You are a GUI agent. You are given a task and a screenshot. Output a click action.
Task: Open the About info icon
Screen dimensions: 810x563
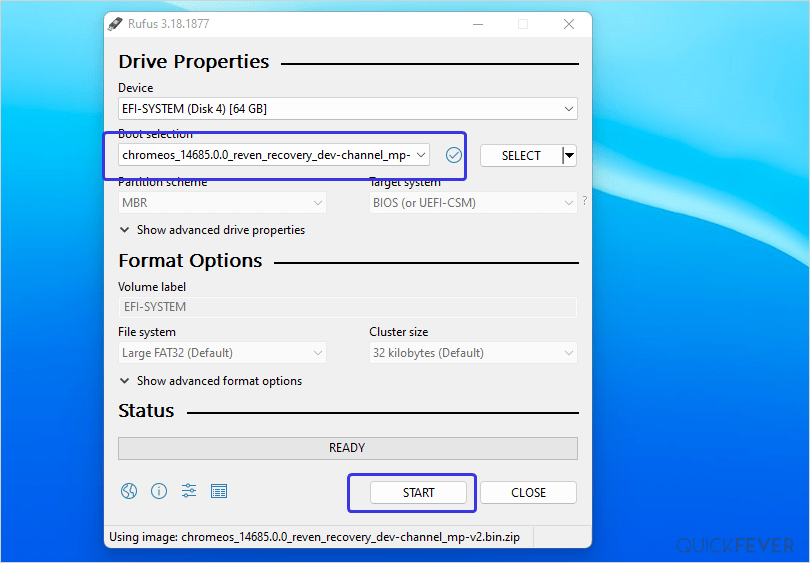(159, 491)
